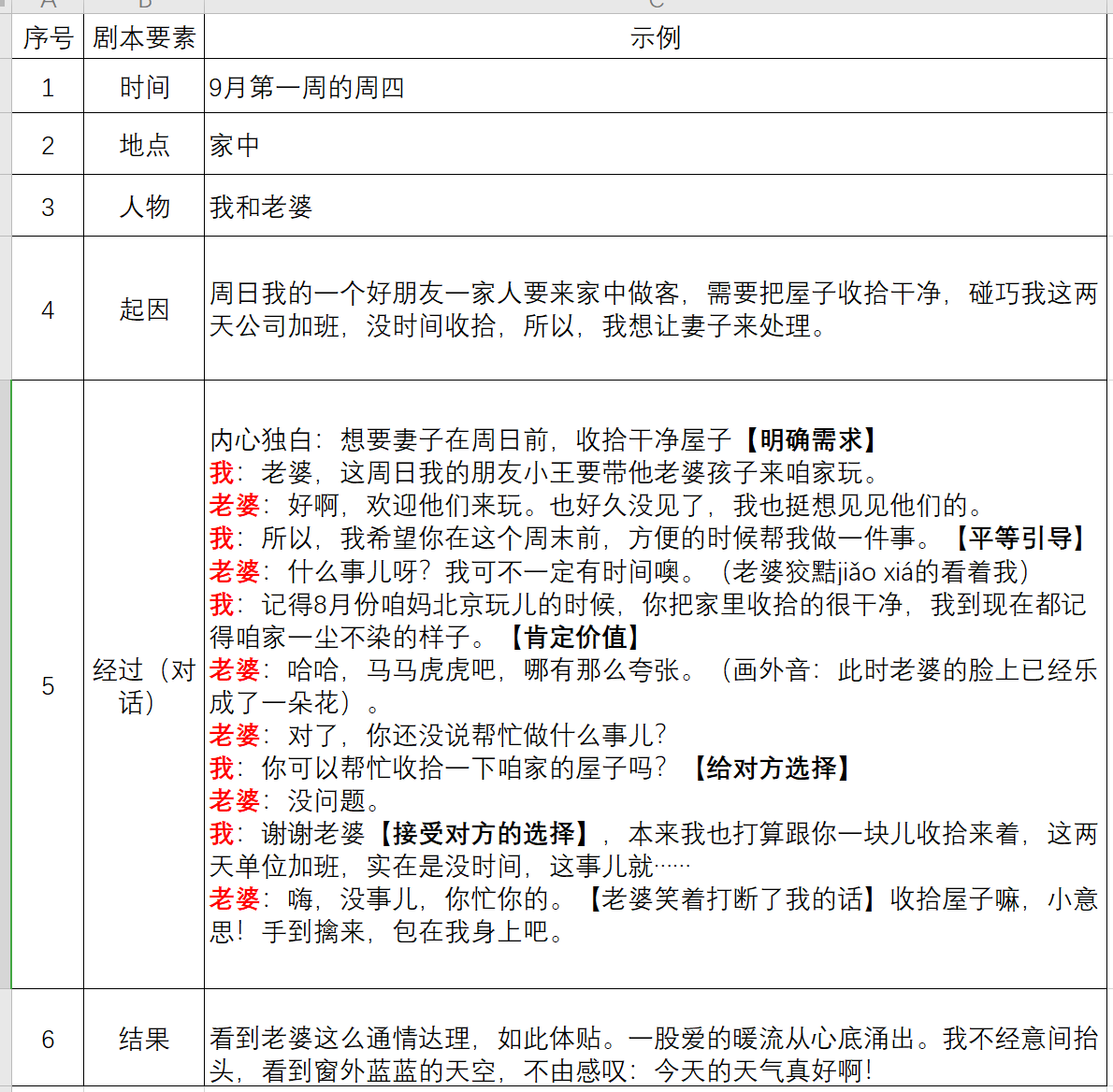Click the cell containing "家中"
The height and width of the screenshot is (1092, 1113).
coord(655,144)
